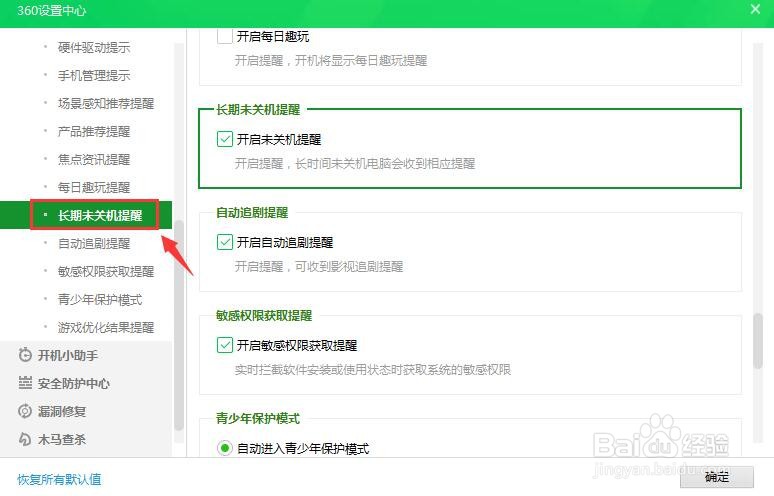Click the 青少年保护模式 section heading
This screenshot has height=496, width=774.
258,419
